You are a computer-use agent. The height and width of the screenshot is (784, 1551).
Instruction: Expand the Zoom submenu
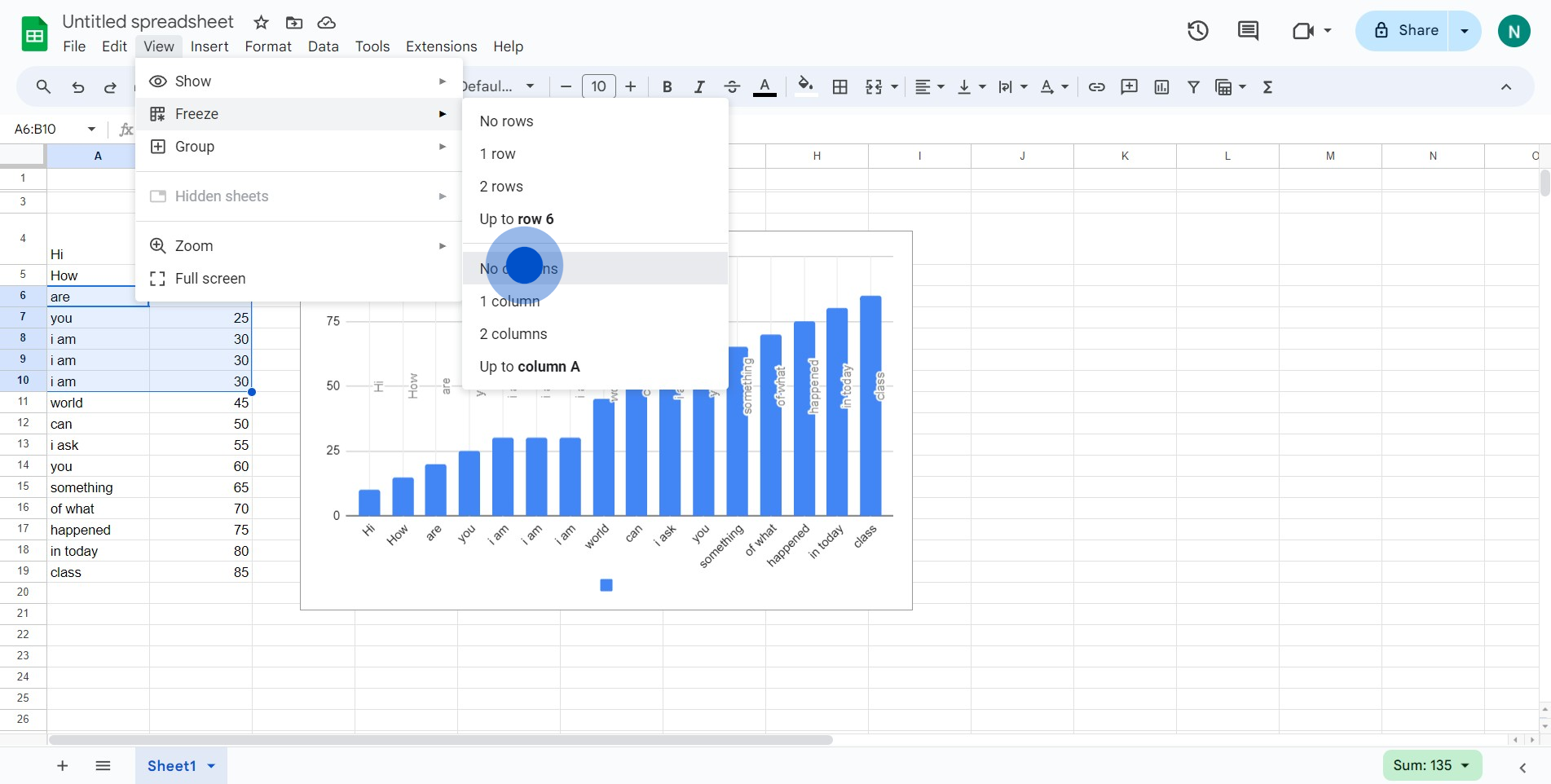coord(299,246)
